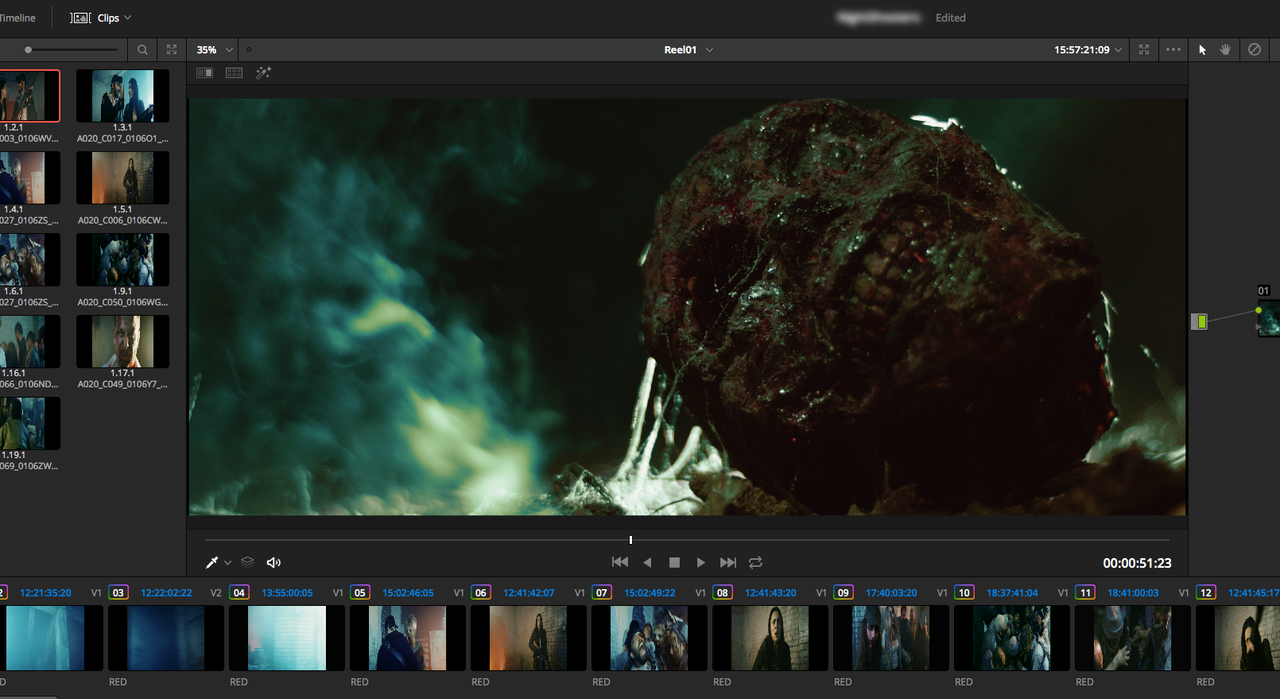Image resolution: width=1280 pixels, height=699 pixels.
Task: Open gallery search with magnifier icon
Action: point(144,49)
